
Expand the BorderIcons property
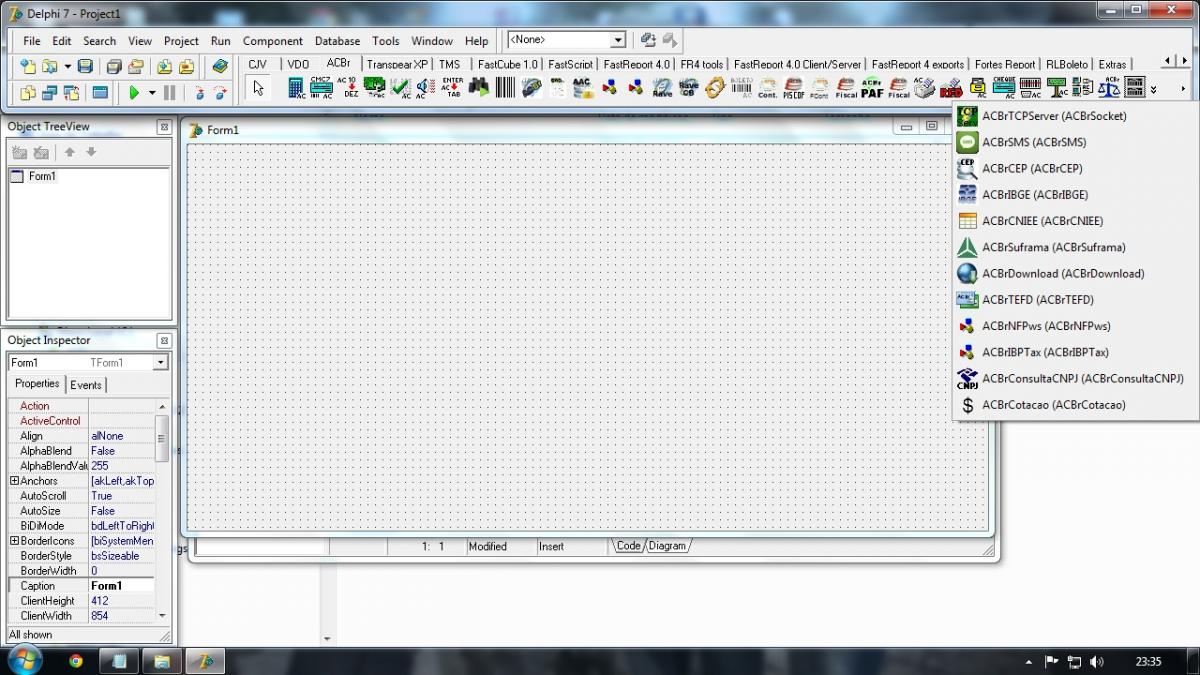pyautogui.click(x=14, y=541)
